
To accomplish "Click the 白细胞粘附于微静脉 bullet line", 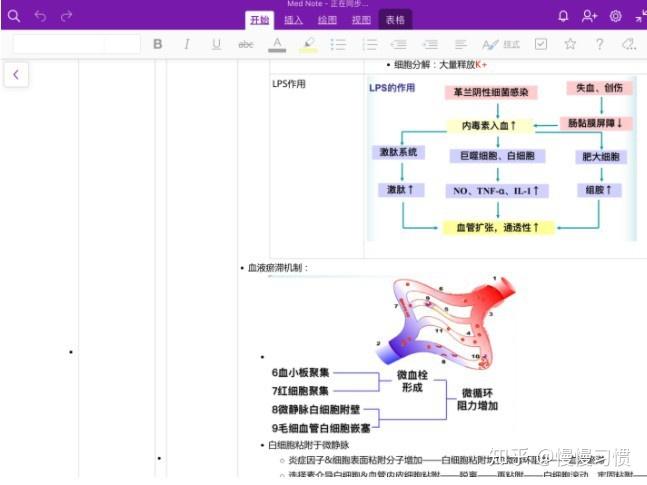I will (308, 445).
